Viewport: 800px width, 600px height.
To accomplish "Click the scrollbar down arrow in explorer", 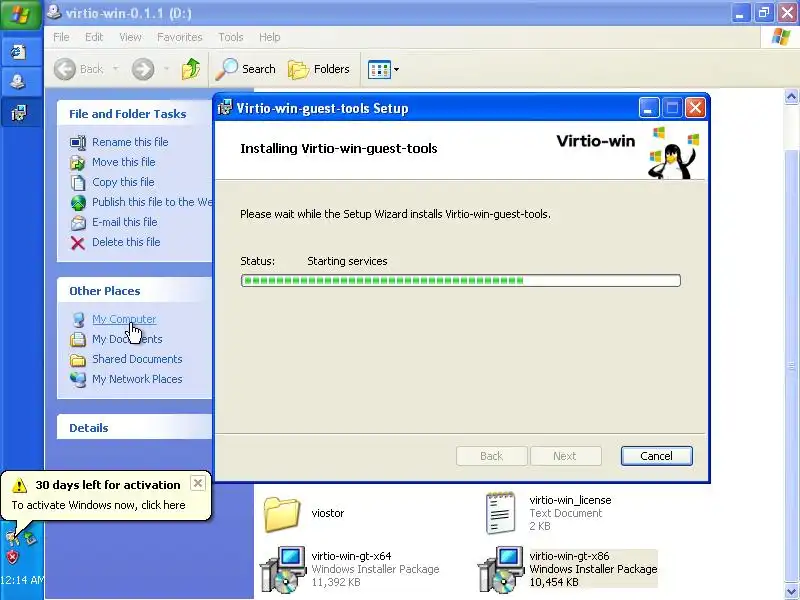I will [791, 591].
